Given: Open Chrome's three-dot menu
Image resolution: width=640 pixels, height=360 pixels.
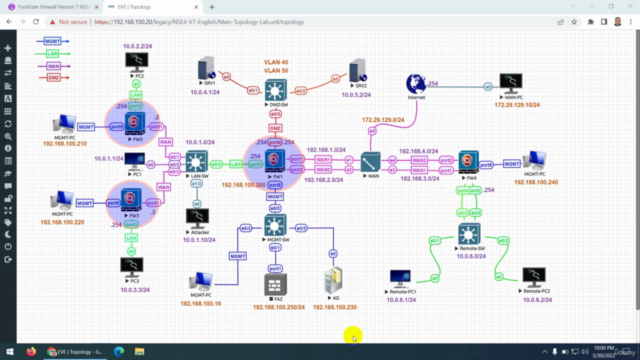Looking at the screenshot, I should pos(631,22).
